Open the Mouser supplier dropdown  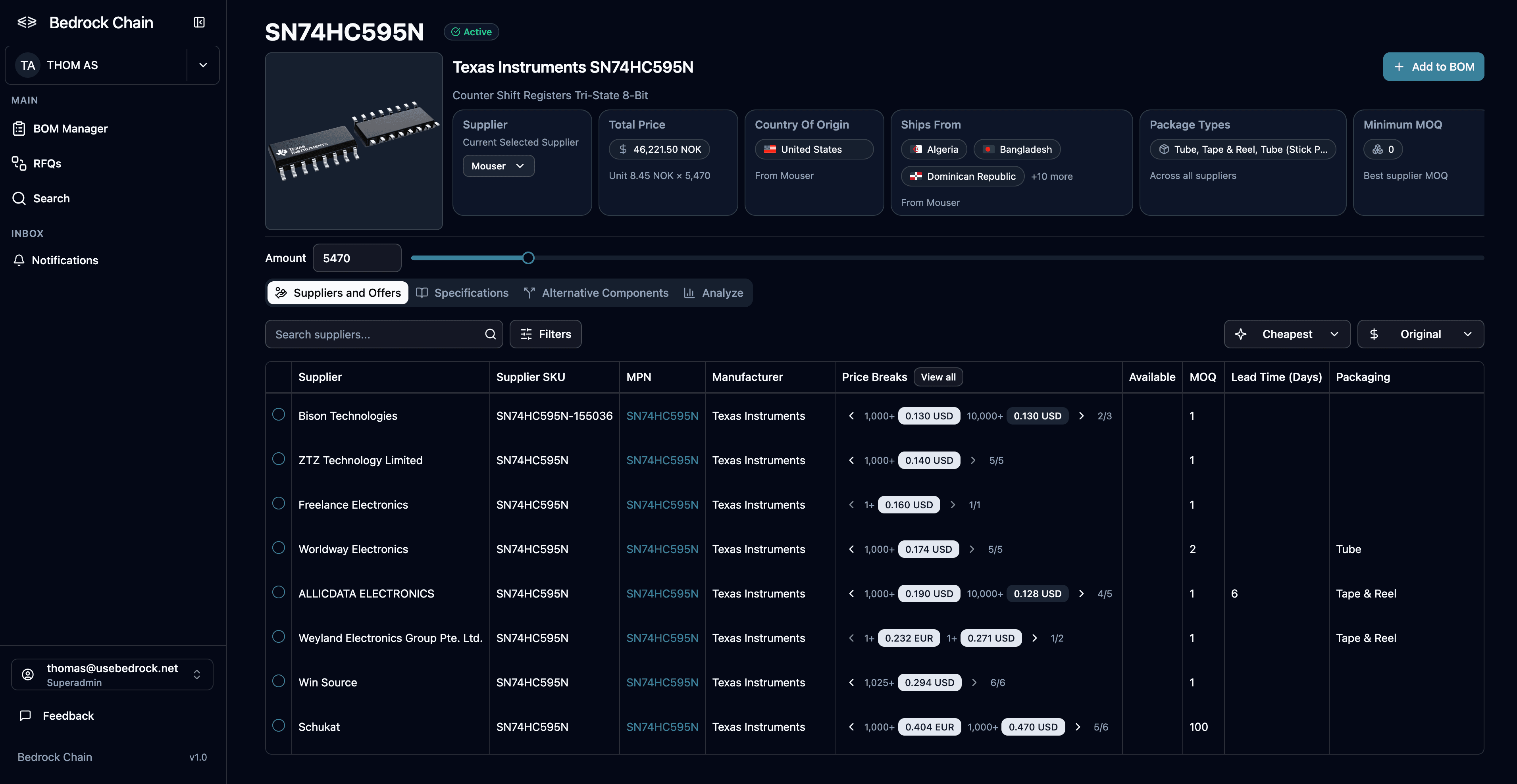pos(498,166)
